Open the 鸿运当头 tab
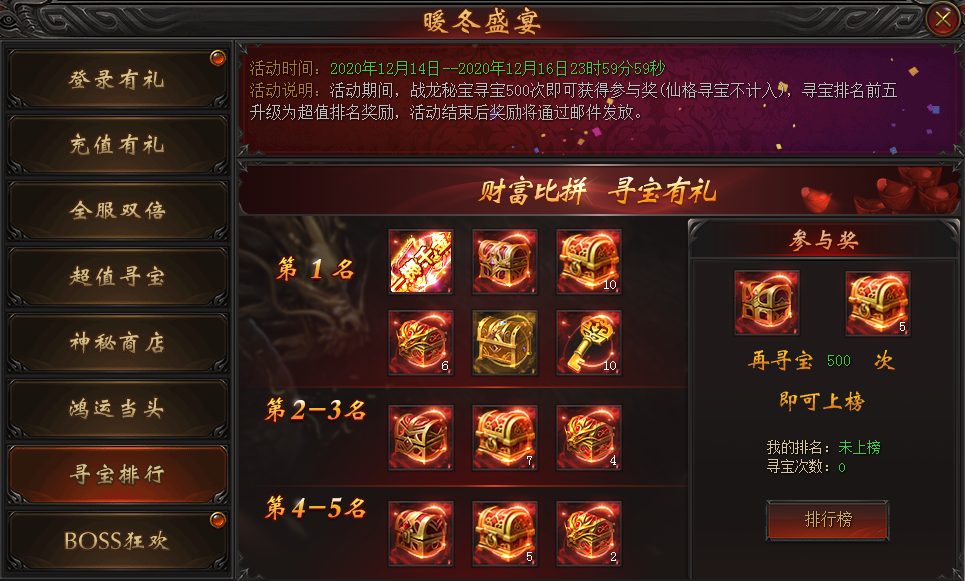965x581 pixels. point(118,409)
